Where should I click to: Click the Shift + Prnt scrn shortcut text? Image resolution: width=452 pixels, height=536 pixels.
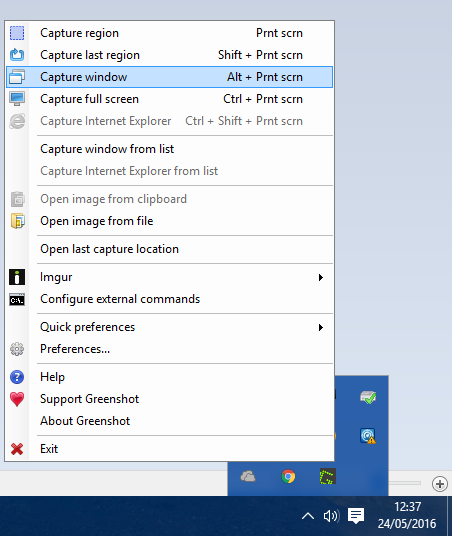(x=261, y=55)
